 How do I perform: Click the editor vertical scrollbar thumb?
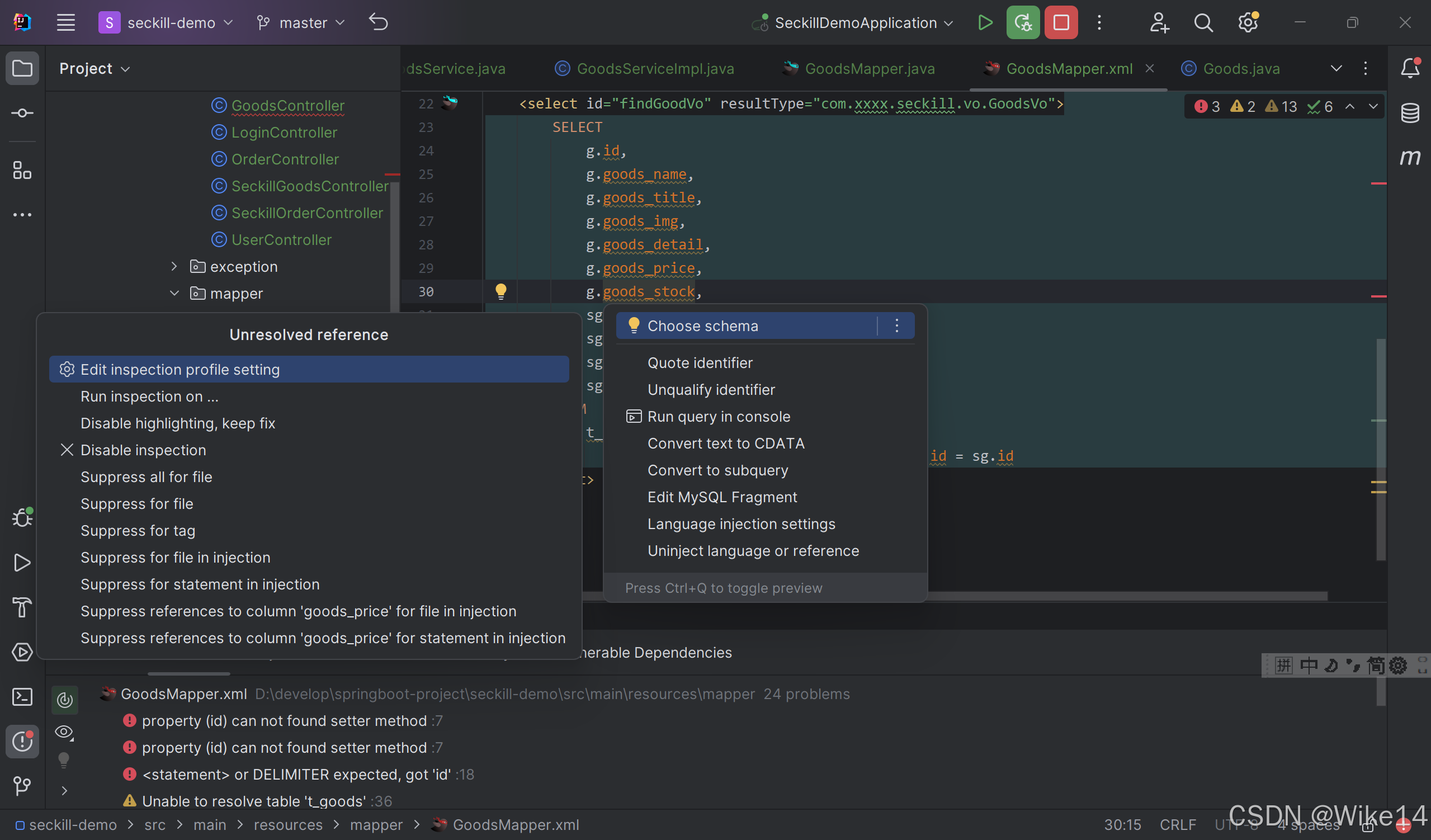point(1381,449)
